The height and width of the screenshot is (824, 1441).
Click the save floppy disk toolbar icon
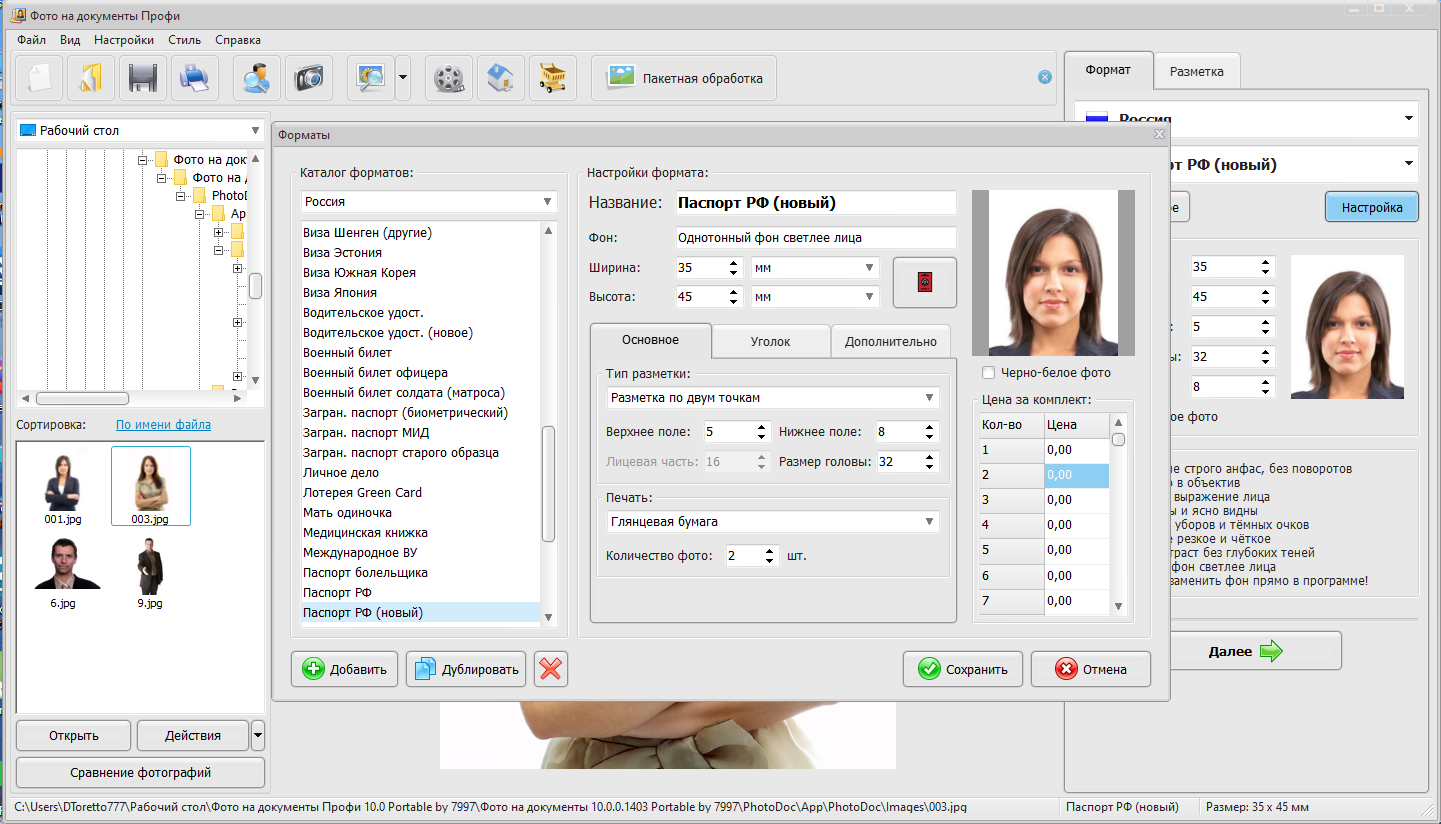pos(143,78)
